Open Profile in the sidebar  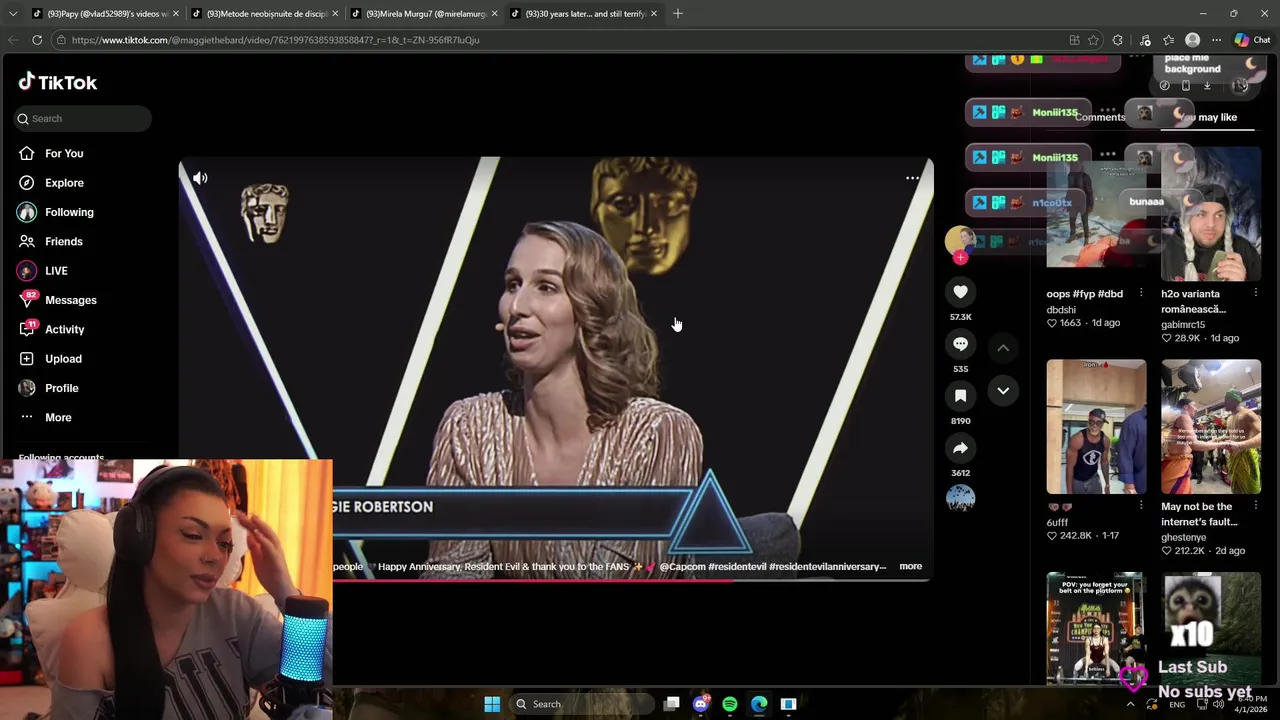pyautogui.click(x=61, y=388)
